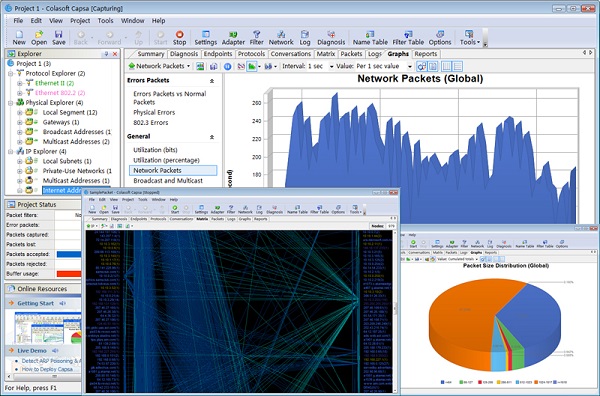Open the Diagnosis settings icon
Screen dimensions: 600x396
[331, 38]
